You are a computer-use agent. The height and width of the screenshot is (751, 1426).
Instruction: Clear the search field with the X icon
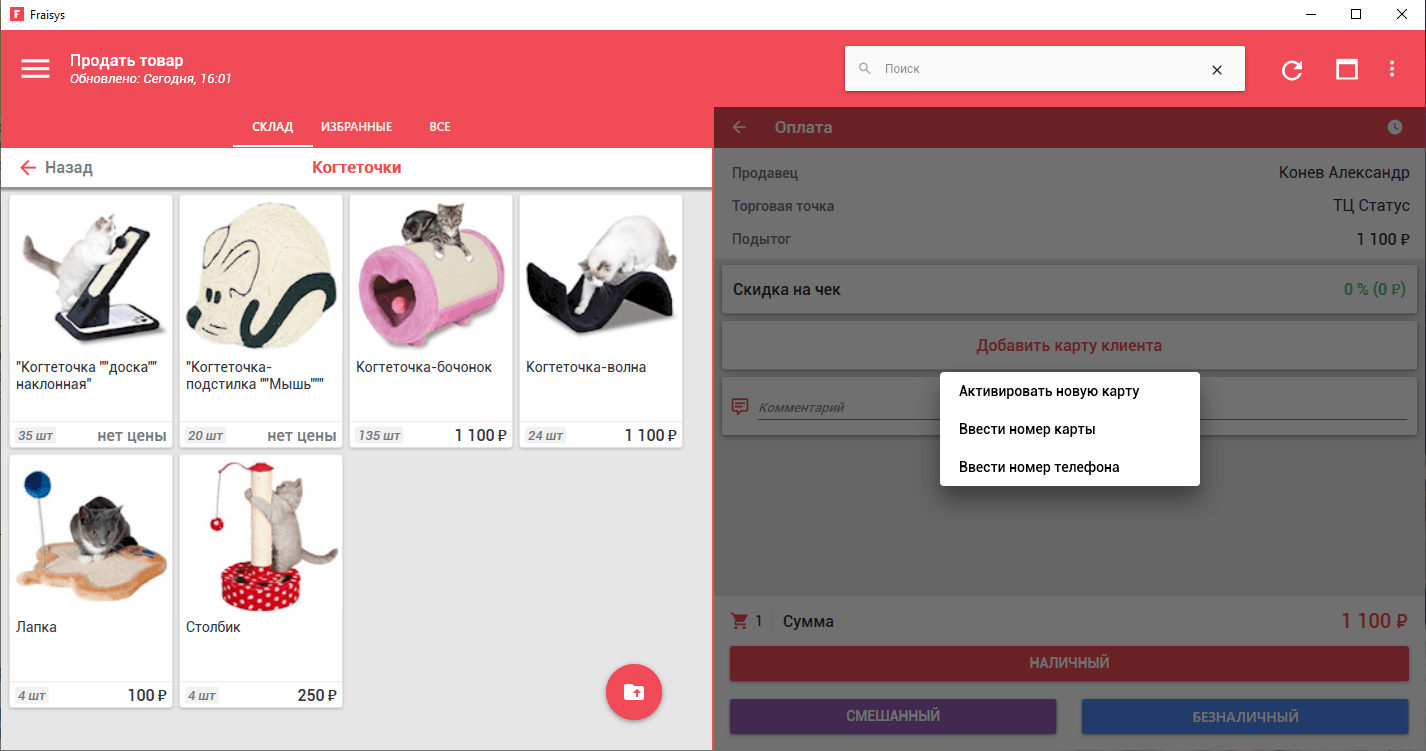pos(1217,70)
